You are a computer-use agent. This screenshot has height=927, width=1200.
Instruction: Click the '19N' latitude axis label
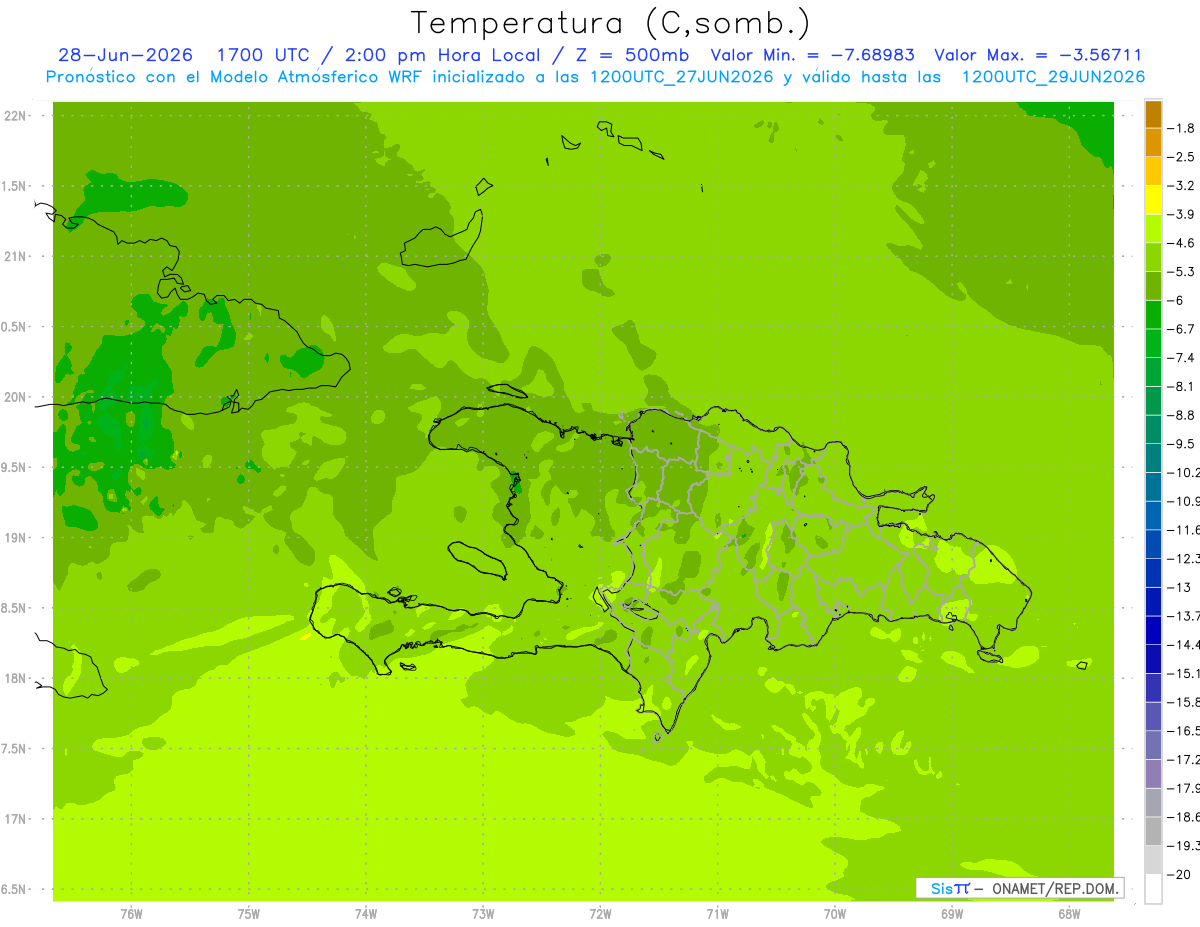pos(14,538)
